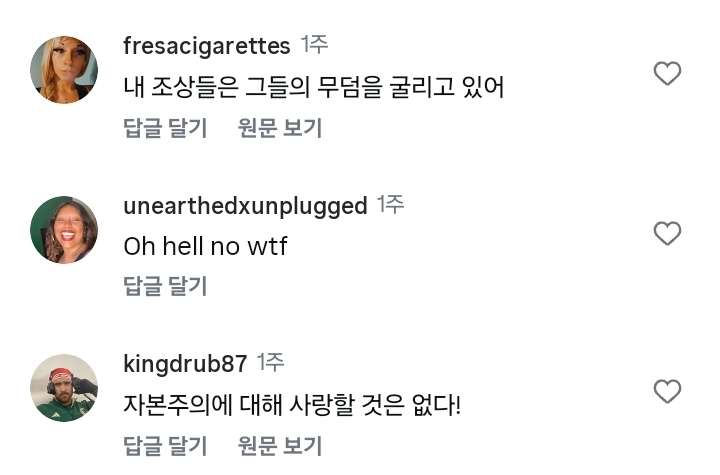Like the comment by fresacigarettes

tap(667, 74)
